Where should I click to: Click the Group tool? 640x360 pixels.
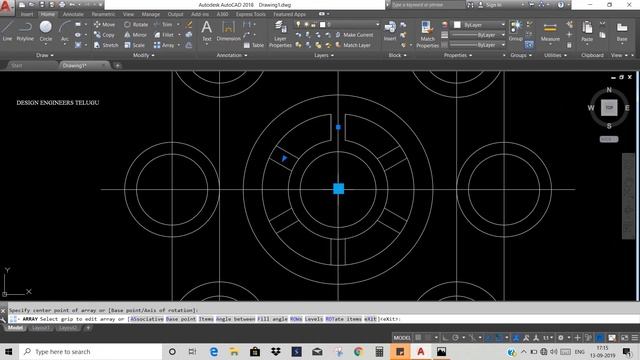[516, 31]
